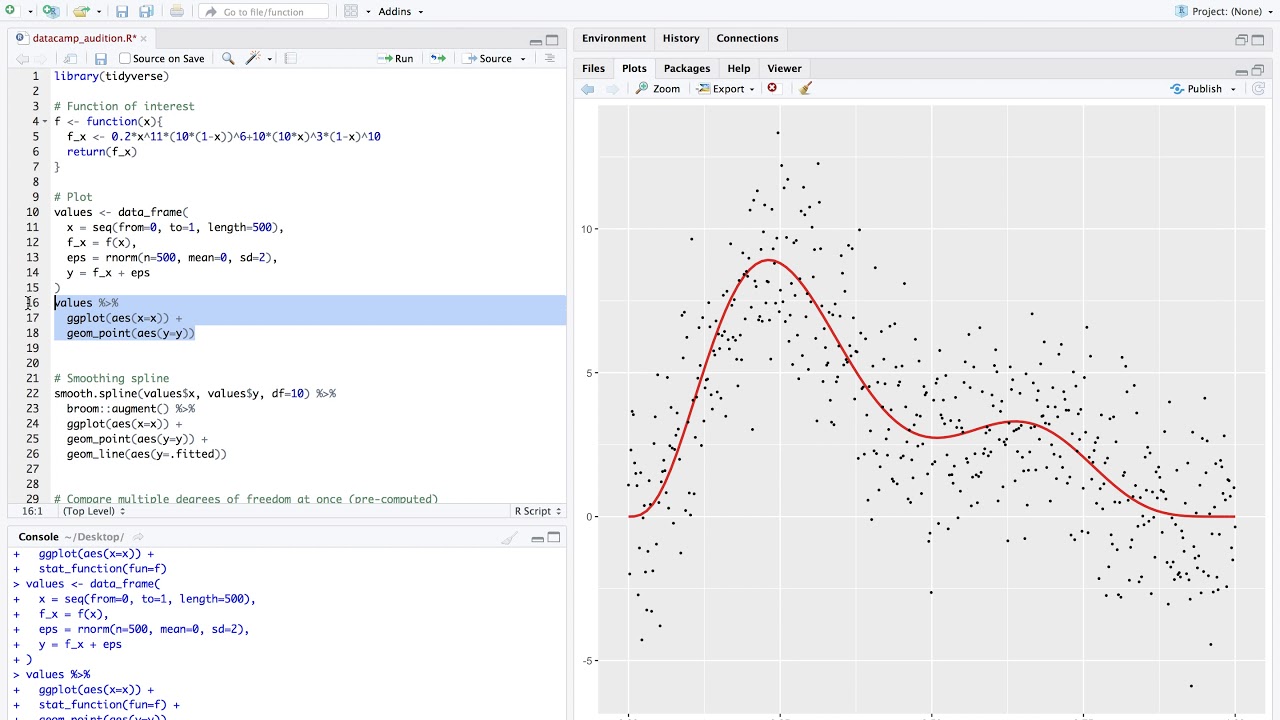The height and width of the screenshot is (720, 1280).
Task: Clear all plots with the broom icon
Action: [x=806, y=88]
